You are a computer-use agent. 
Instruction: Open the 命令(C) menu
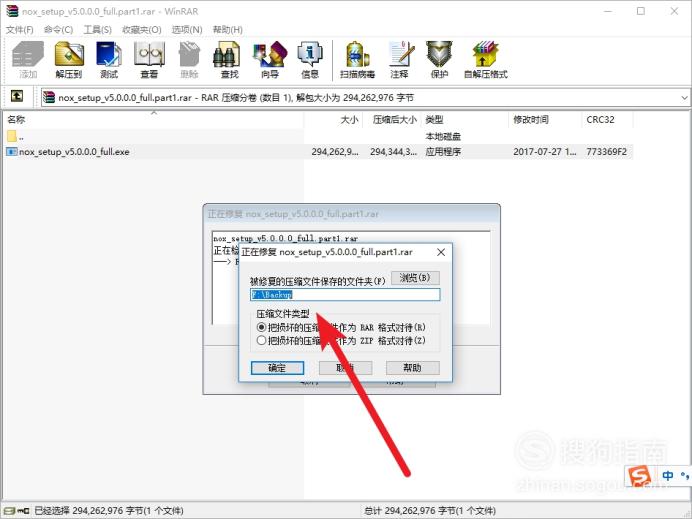[58, 30]
